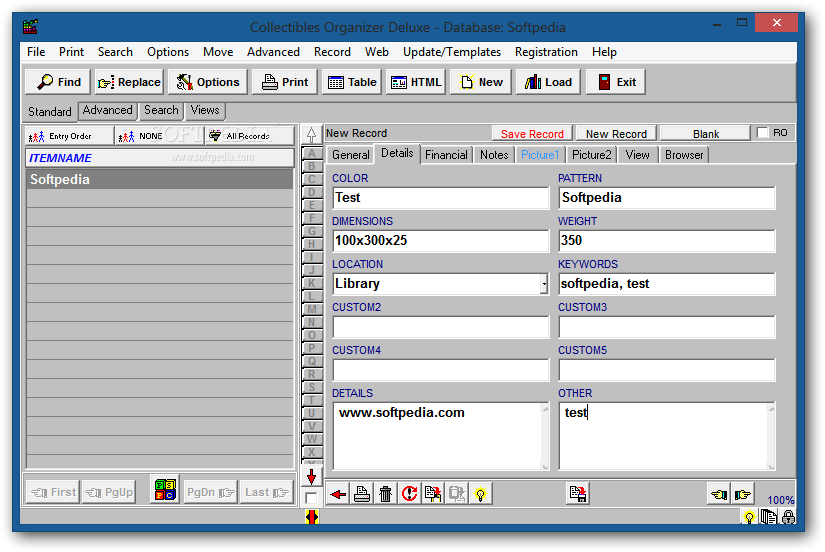Click the red and yellow splitter icon at bottom
The width and height of the screenshot is (825, 552).
click(311, 517)
